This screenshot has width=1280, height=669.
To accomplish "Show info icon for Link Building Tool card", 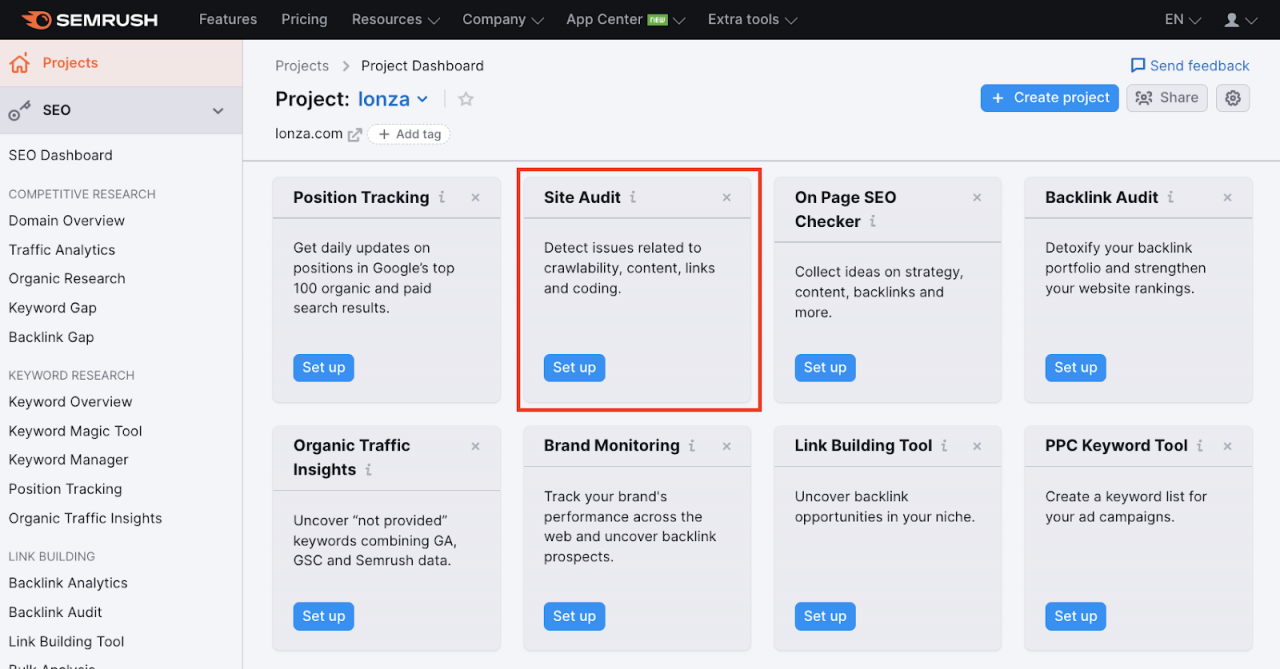I will click(x=944, y=446).
